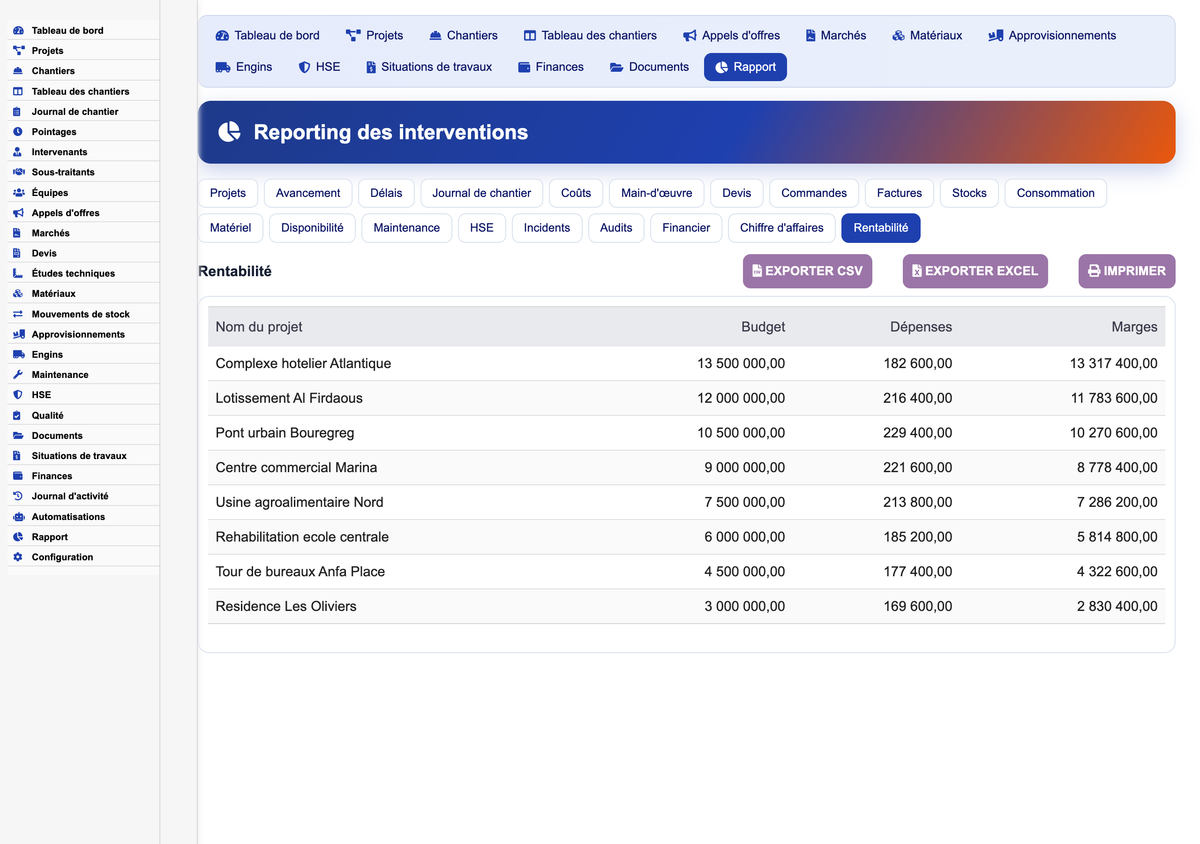Click the Études techniques icon in sidebar
This screenshot has height=844, width=1200.
[x=18, y=273]
